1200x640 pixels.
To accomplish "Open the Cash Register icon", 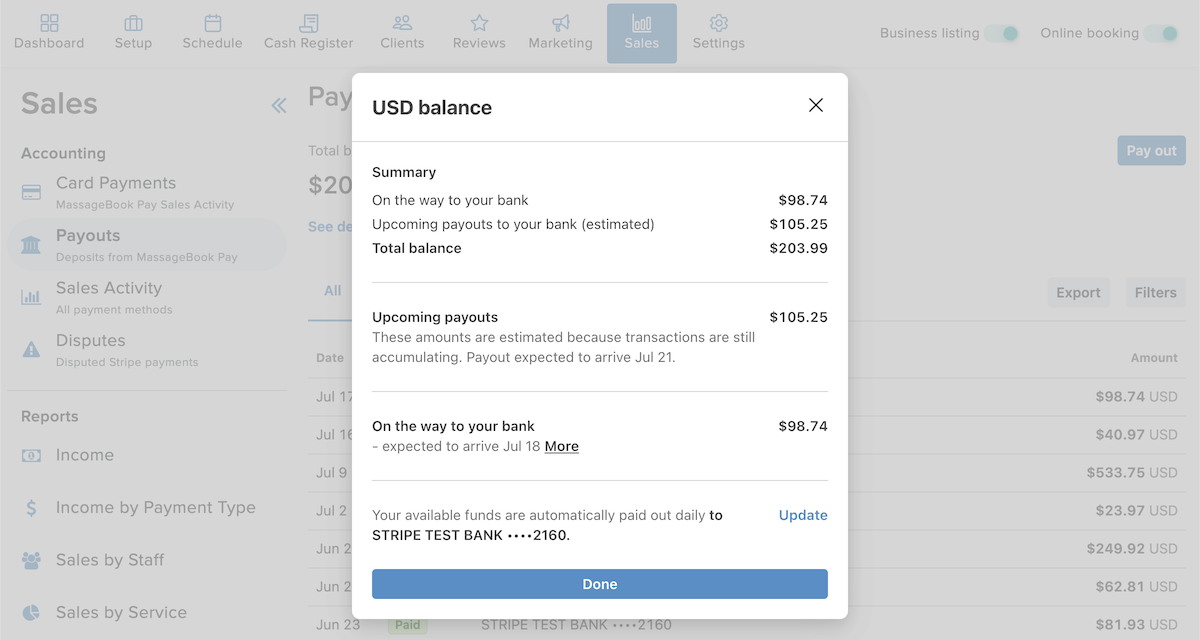I will [x=309, y=23].
